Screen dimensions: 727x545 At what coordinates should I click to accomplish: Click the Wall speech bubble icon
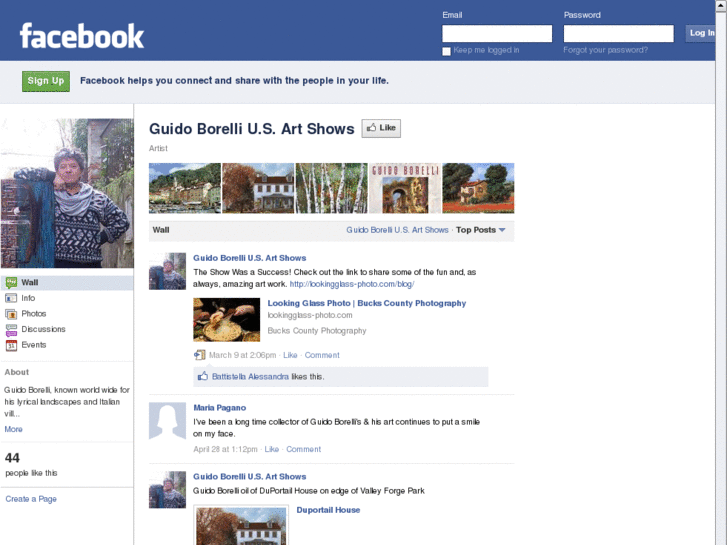11,282
